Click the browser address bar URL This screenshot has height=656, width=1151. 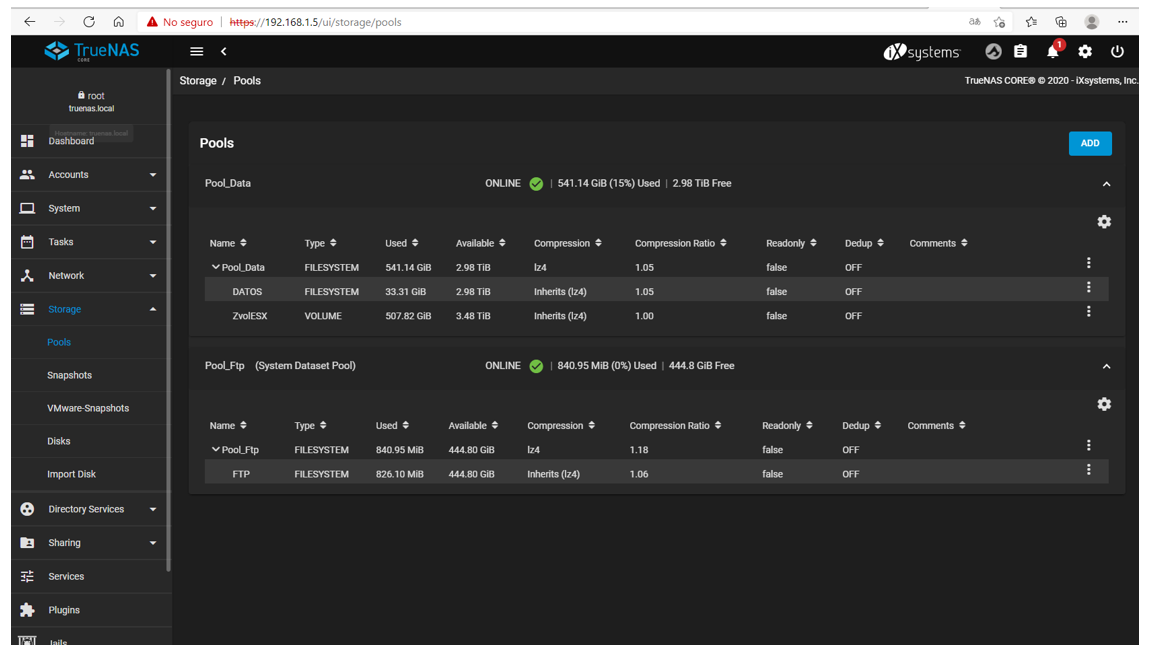pos(316,22)
